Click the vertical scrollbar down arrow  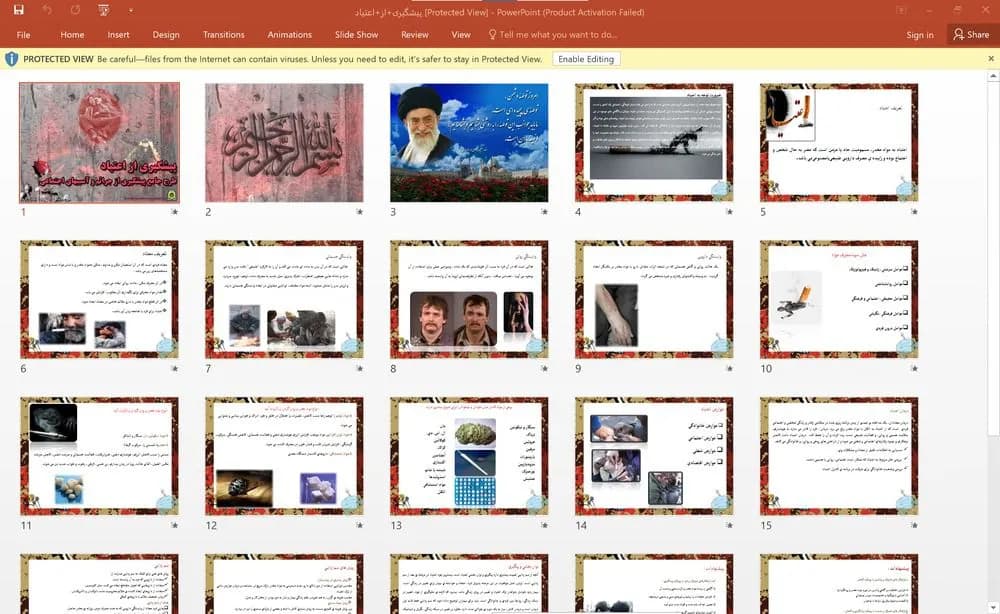click(993, 608)
